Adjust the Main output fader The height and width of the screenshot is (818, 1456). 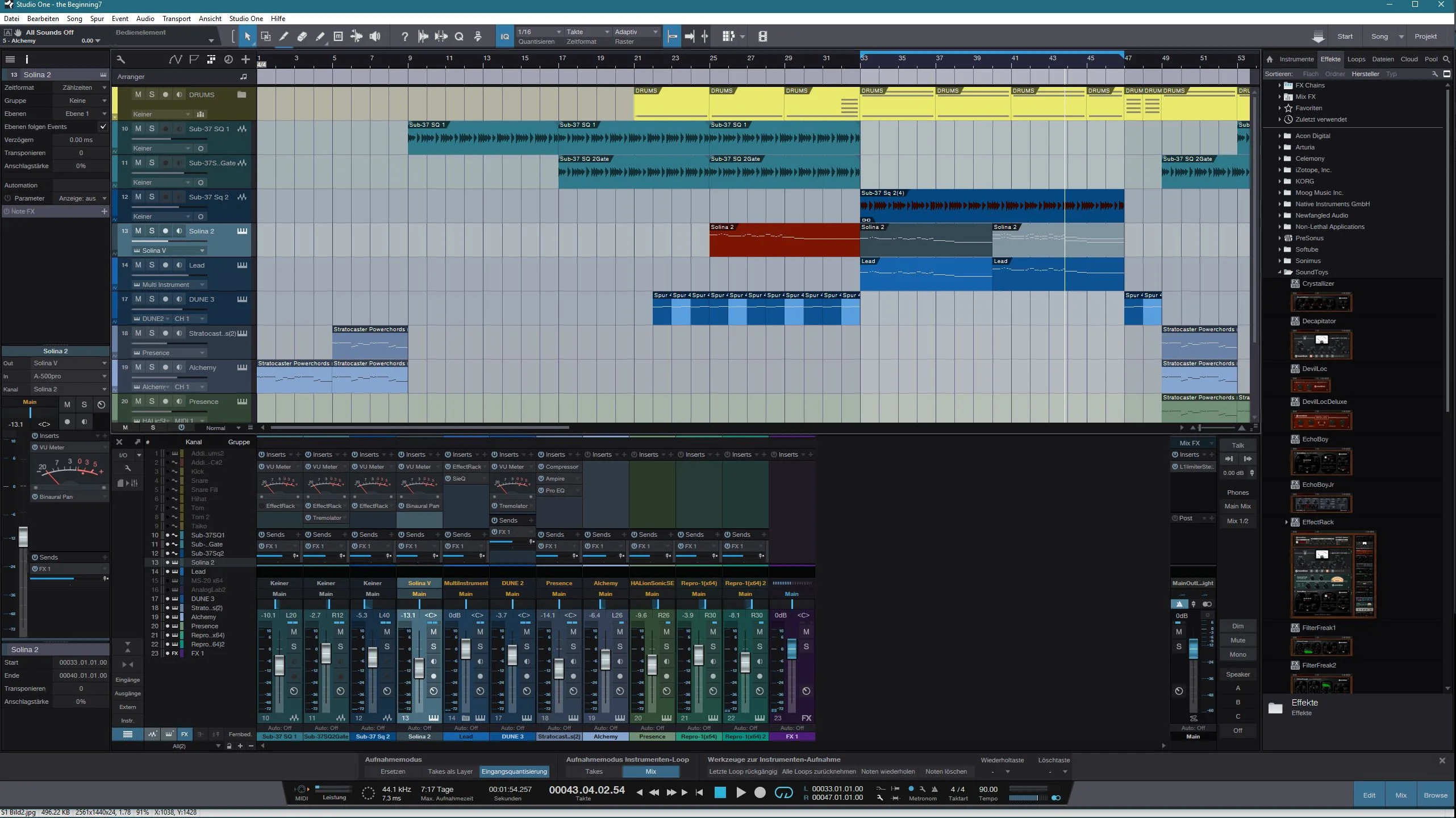point(1193,649)
